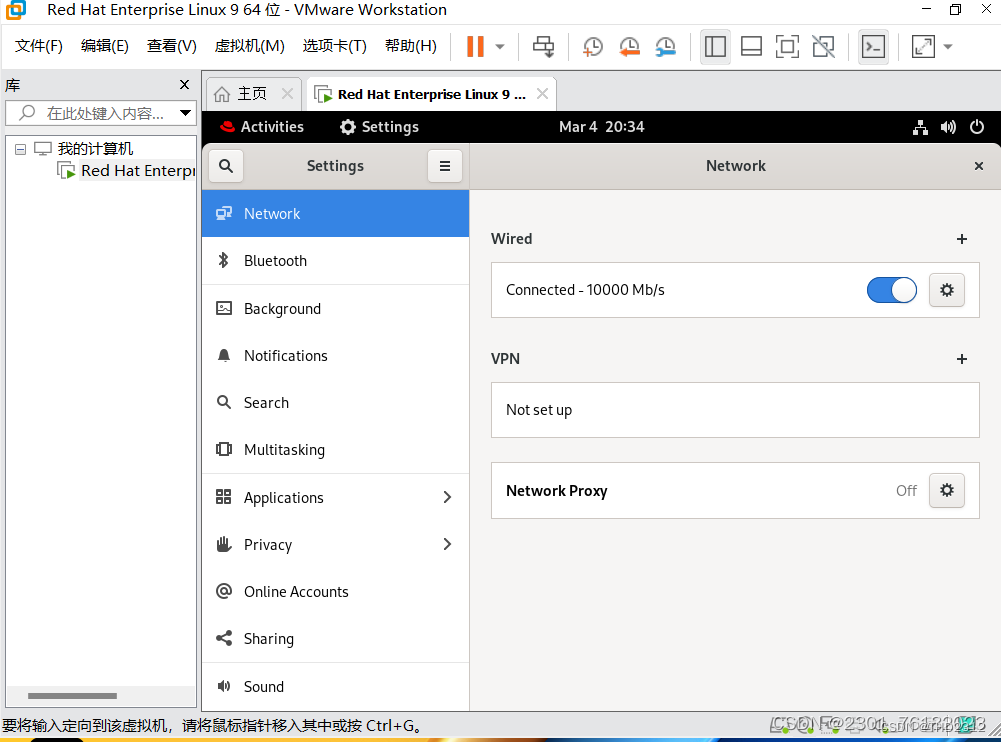Open the snapshot manager wrench-clock icon
Screen dimensions: 1001x742
[665, 47]
